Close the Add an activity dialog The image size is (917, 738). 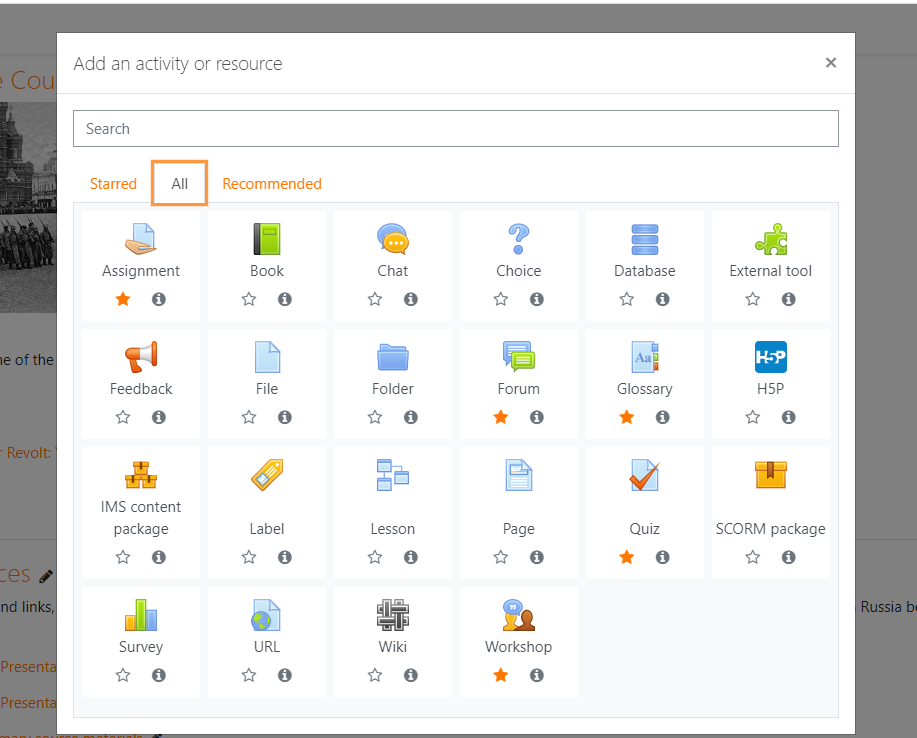click(830, 63)
